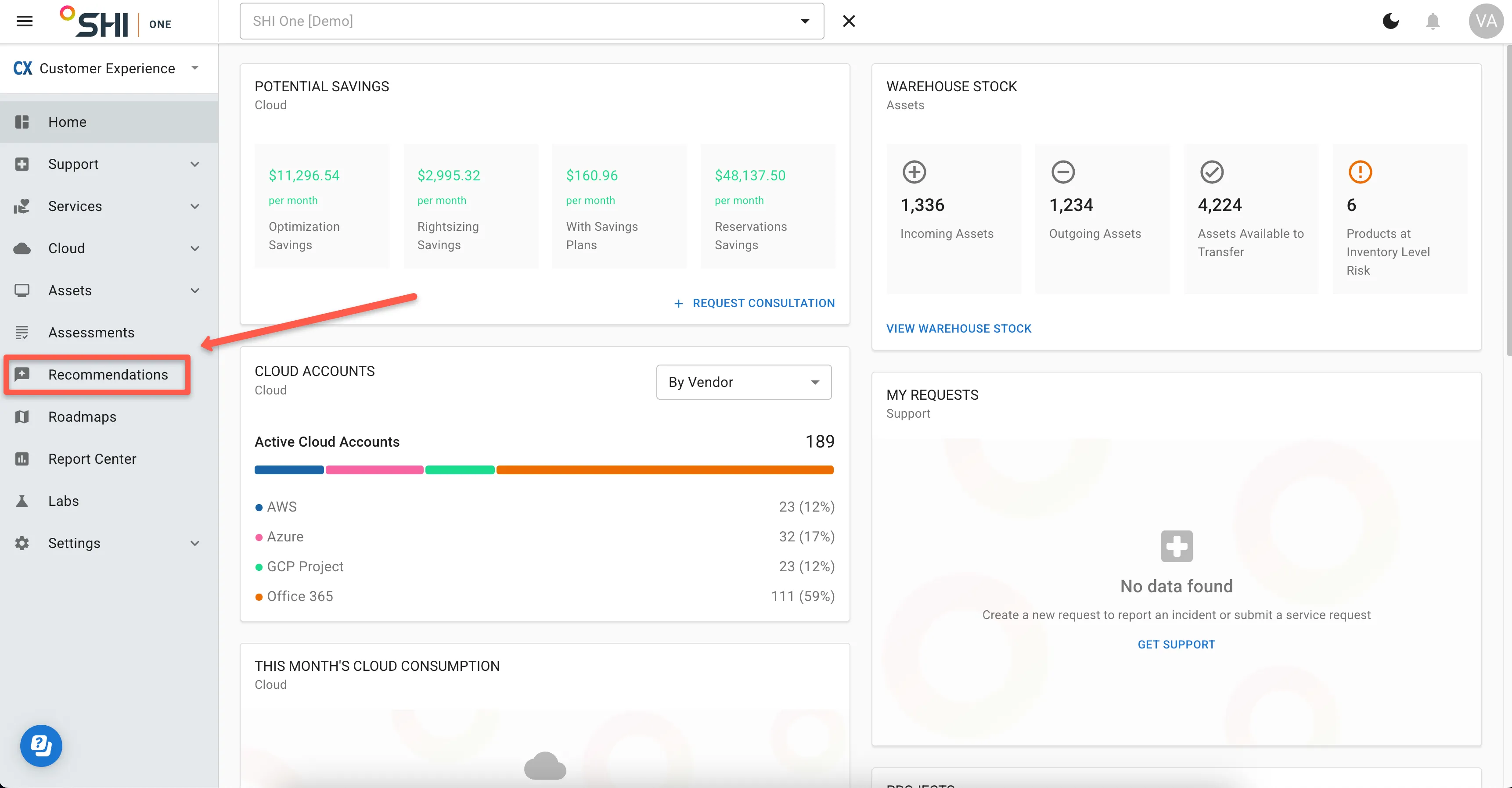The width and height of the screenshot is (1512, 788).
Task: Go to Home in the sidebar
Action: coord(109,122)
